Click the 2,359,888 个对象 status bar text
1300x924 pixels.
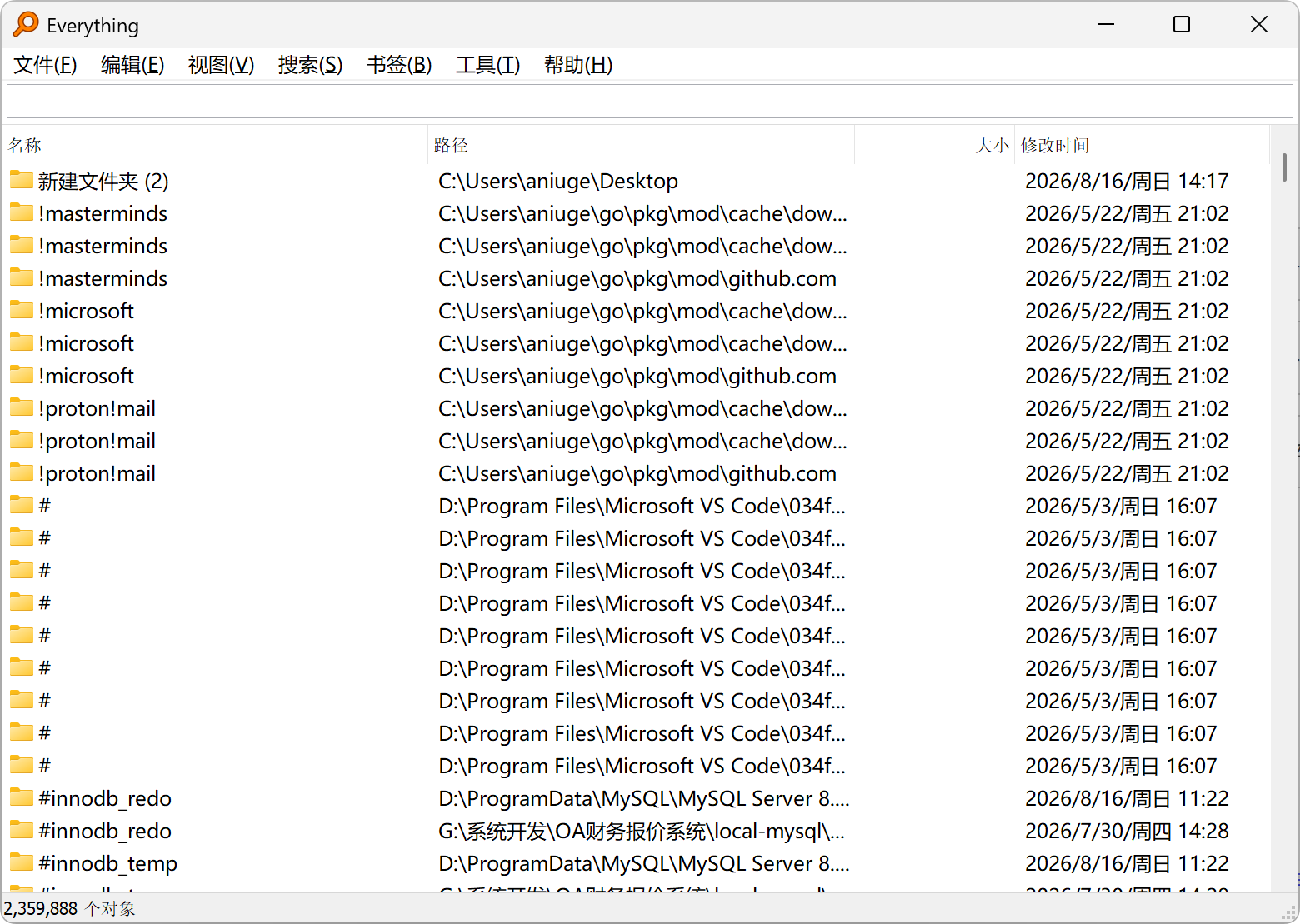tap(69, 908)
